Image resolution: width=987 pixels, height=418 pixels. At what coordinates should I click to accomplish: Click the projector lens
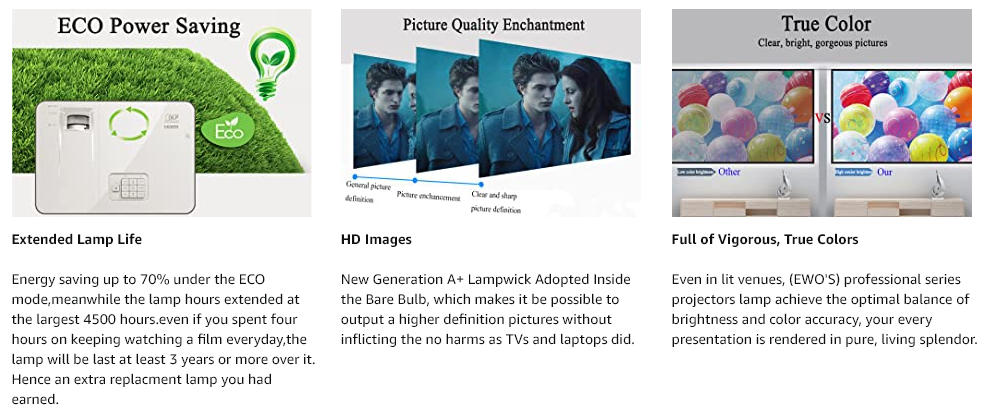(78, 120)
